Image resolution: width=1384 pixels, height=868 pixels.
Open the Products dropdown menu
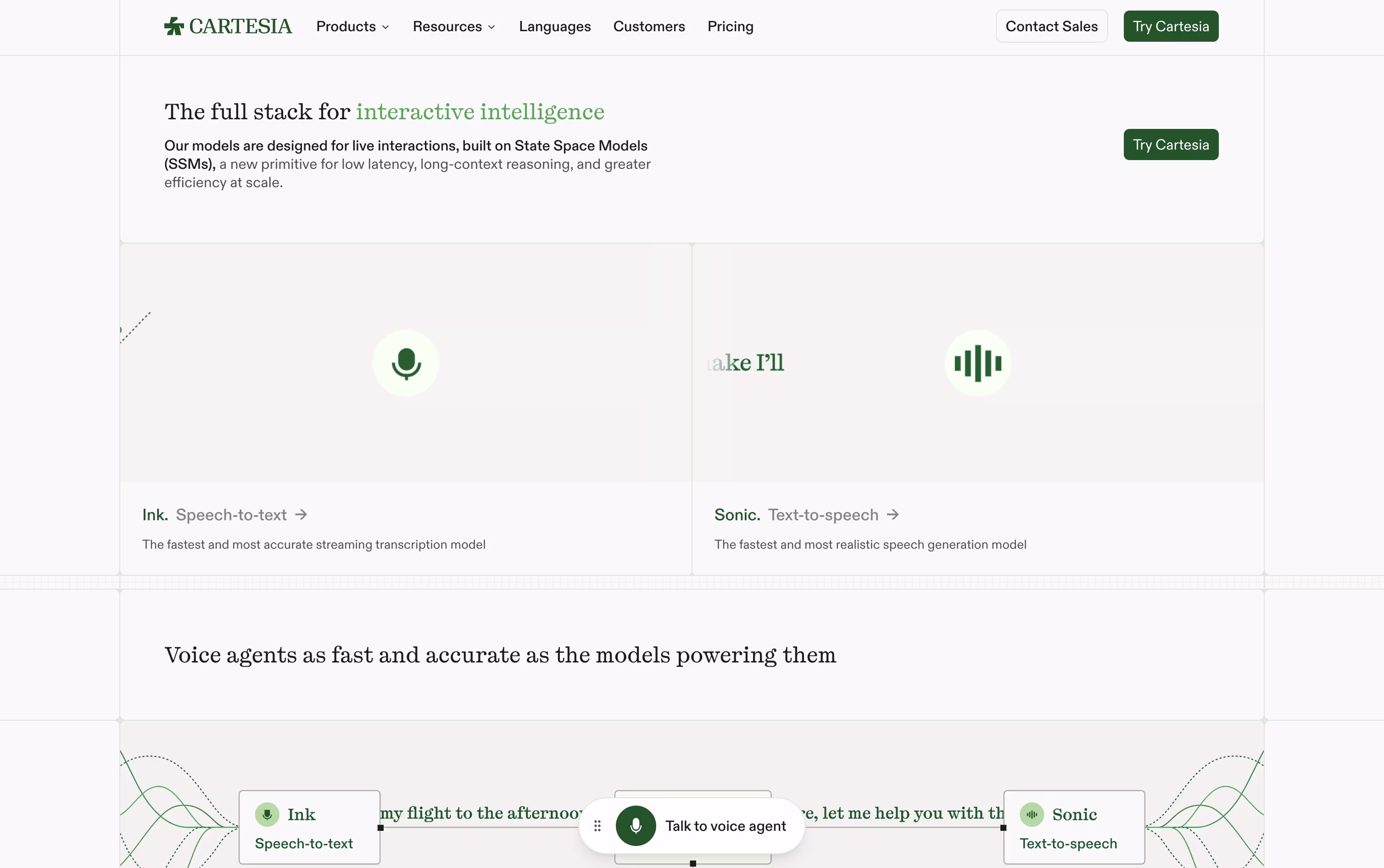[x=353, y=27]
